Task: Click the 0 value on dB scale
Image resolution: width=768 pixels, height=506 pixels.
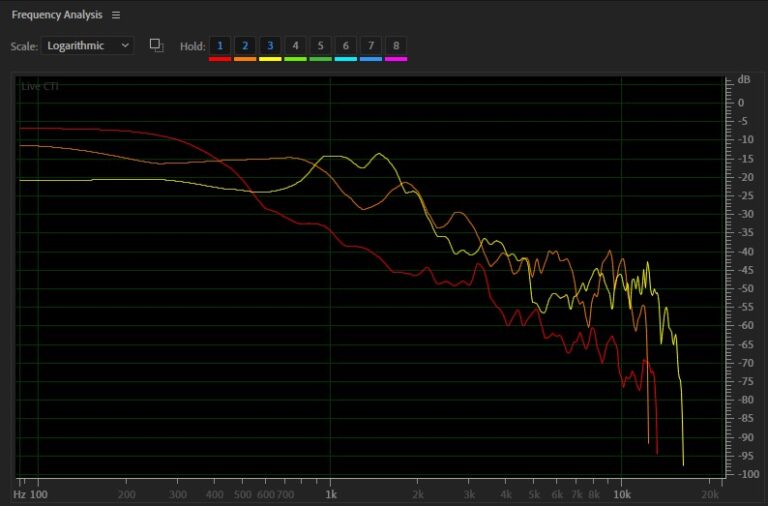Action: click(x=741, y=103)
